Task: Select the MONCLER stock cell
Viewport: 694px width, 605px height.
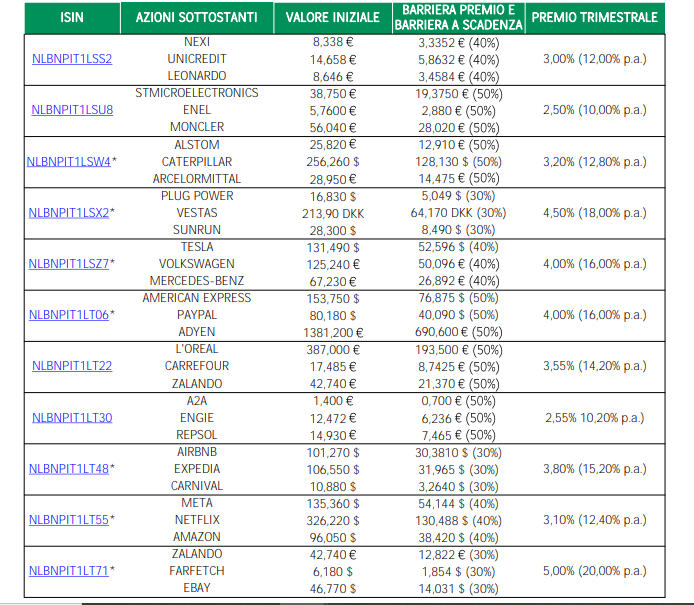Action: click(x=197, y=127)
